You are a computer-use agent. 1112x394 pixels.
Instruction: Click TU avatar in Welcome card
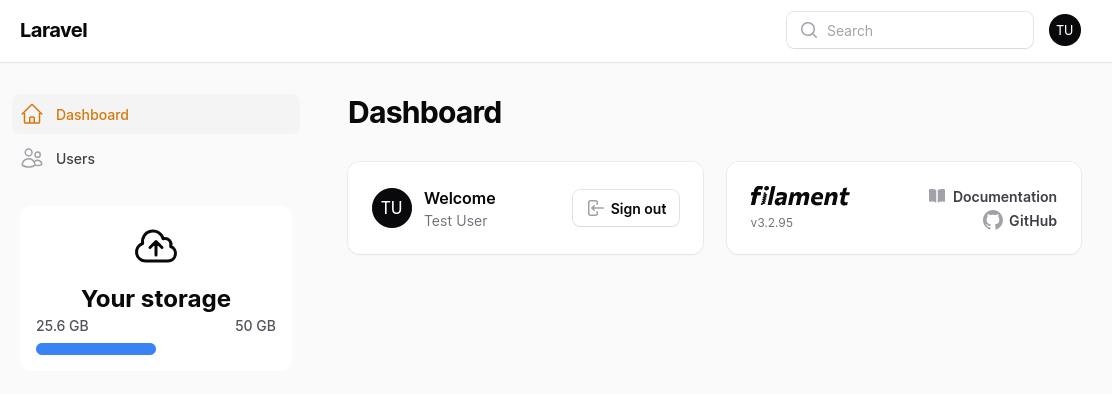(x=391, y=208)
